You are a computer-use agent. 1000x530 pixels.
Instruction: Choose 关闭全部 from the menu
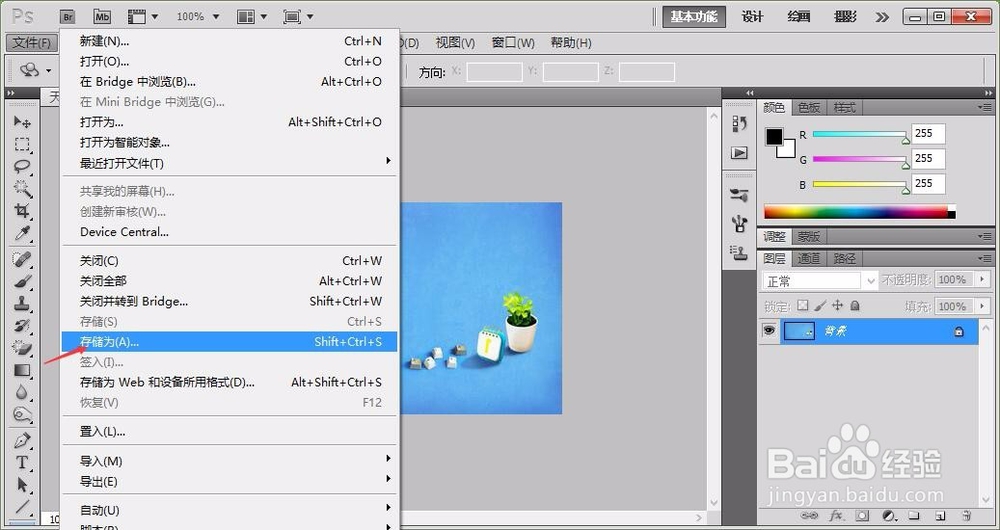tap(230, 281)
